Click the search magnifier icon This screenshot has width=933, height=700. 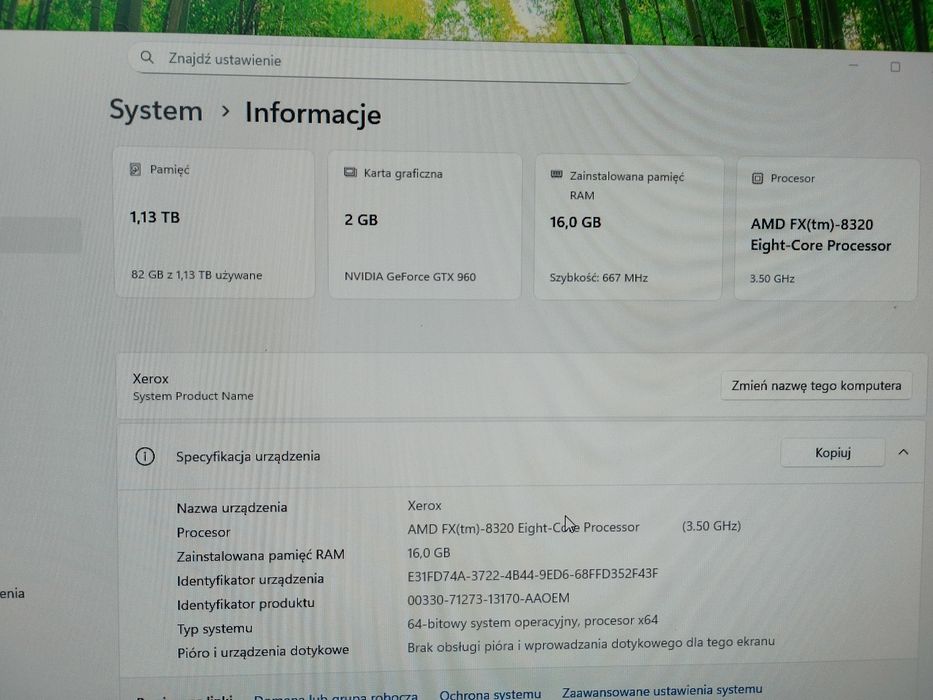click(x=147, y=58)
